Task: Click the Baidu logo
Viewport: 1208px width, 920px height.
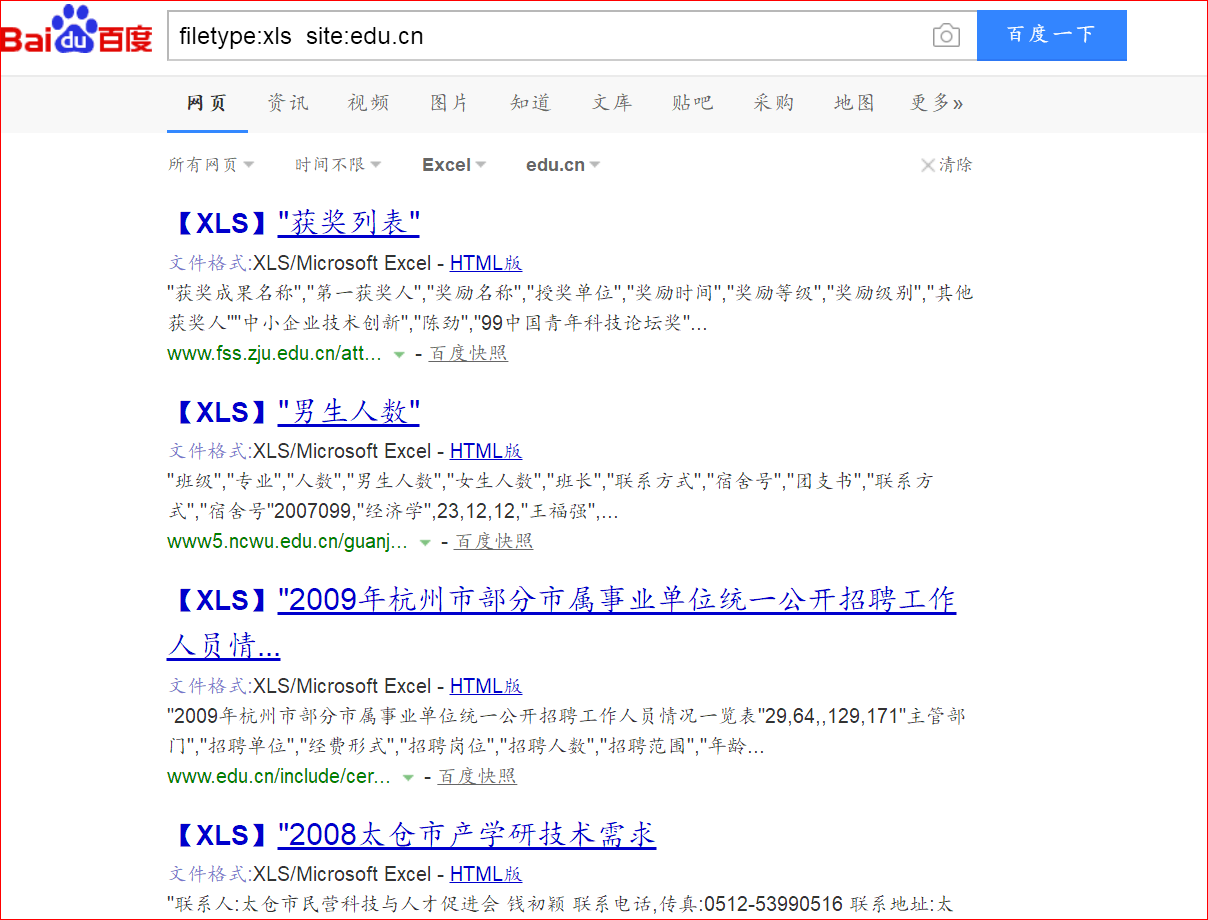Action: tap(77, 32)
